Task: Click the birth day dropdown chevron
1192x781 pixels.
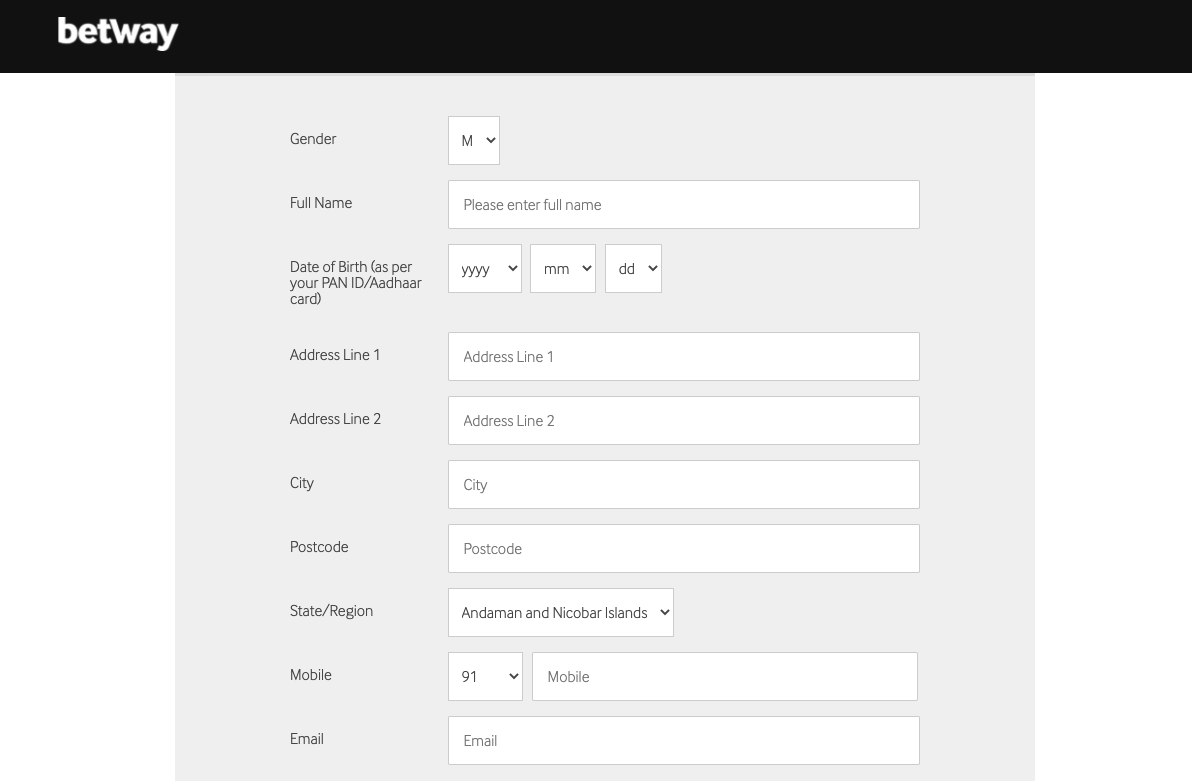Action: coord(652,268)
